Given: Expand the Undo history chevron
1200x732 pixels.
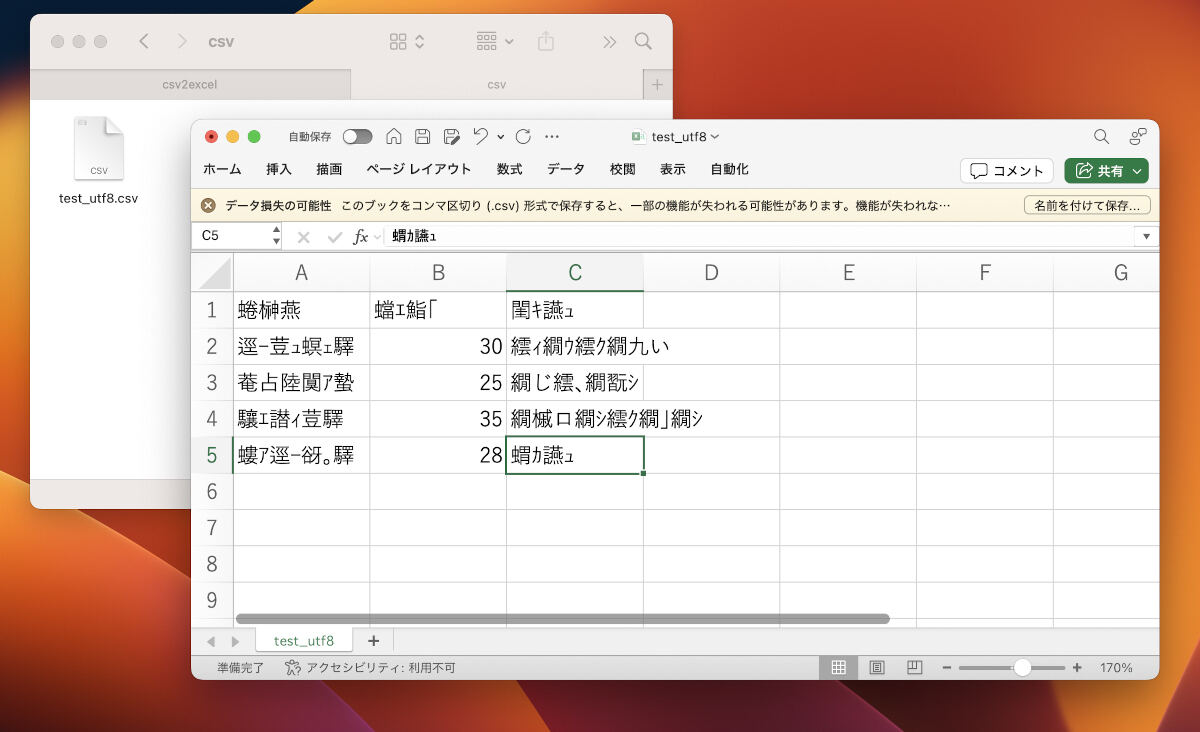Looking at the screenshot, I should pyautogui.click(x=500, y=137).
